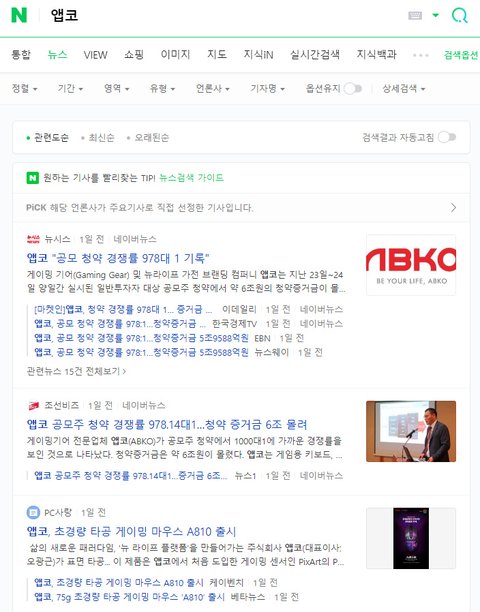This screenshot has width=480, height=612.
Task: Open the 뉴스검색 가이드 link
Action: (x=191, y=178)
